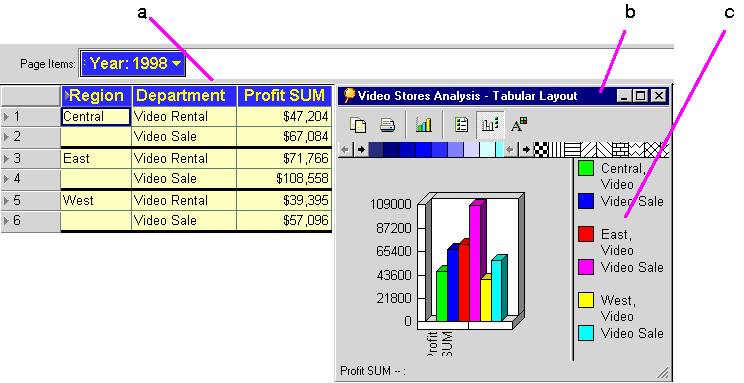Click the yellow West legend swatch
The width and height of the screenshot is (744, 383).
pos(586,300)
